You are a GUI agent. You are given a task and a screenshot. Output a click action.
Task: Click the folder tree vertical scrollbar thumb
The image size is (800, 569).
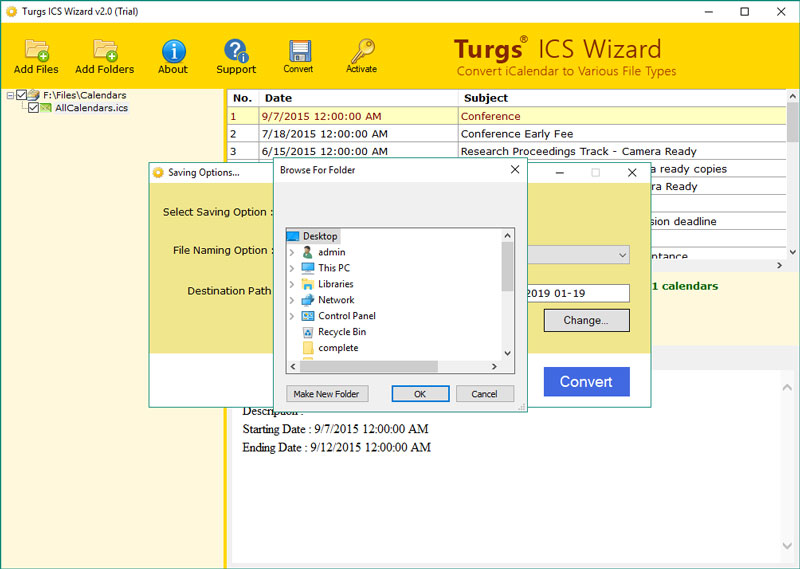[507, 266]
